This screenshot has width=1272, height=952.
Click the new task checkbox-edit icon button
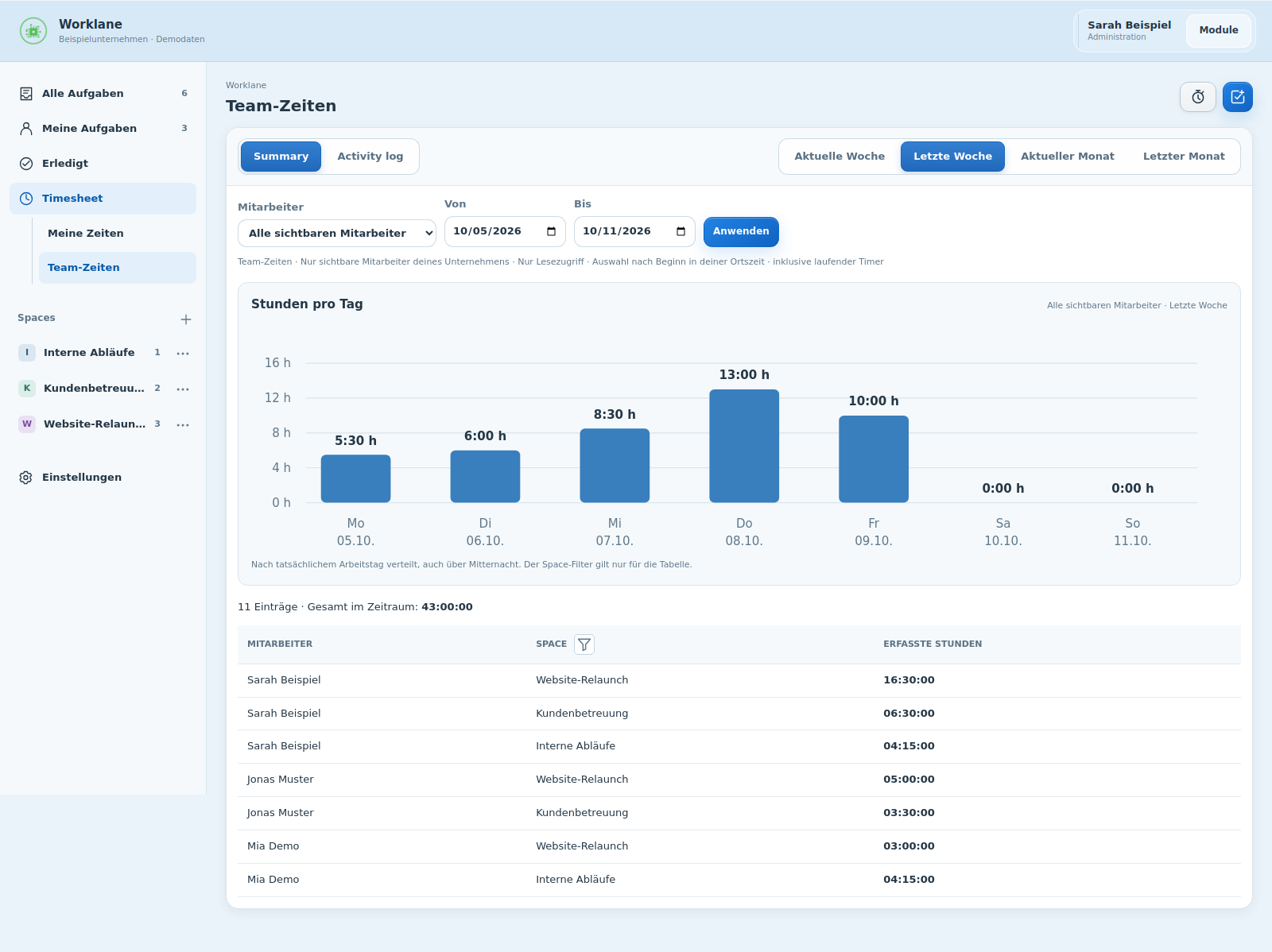point(1238,97)
